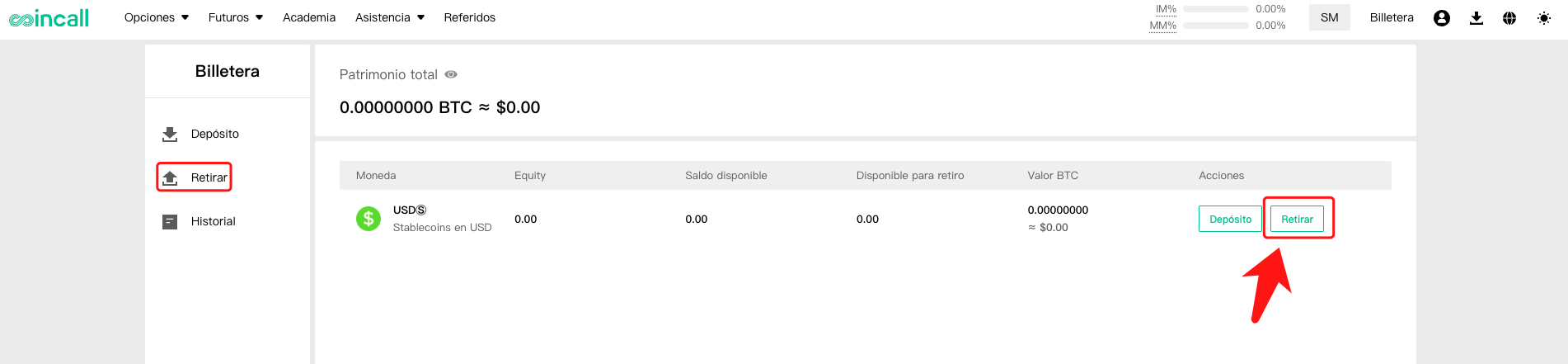Open the user profile icon
1568x364 pixels.
coord(1442,18)
